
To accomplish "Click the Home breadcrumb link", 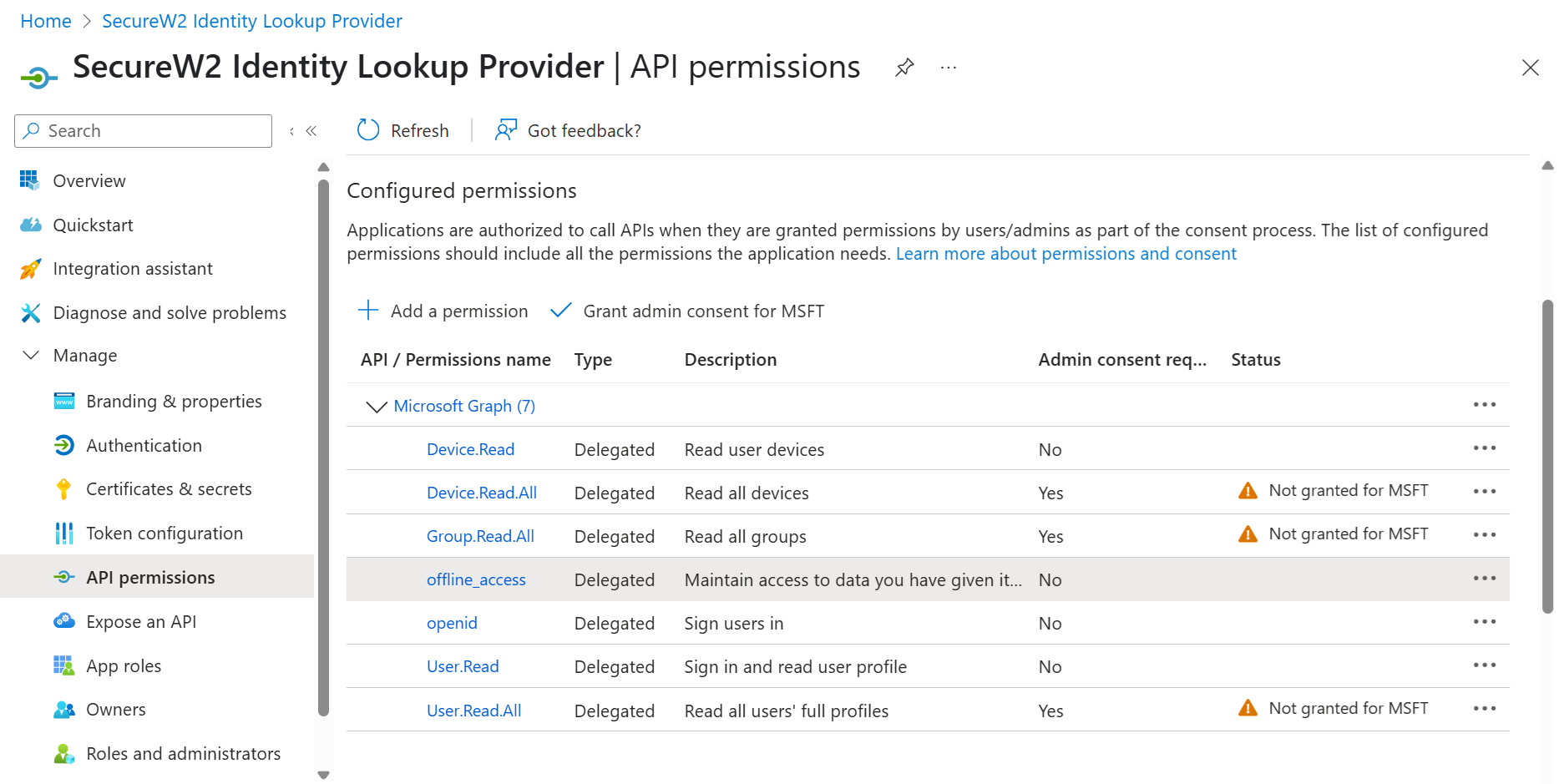I will 46,21.
